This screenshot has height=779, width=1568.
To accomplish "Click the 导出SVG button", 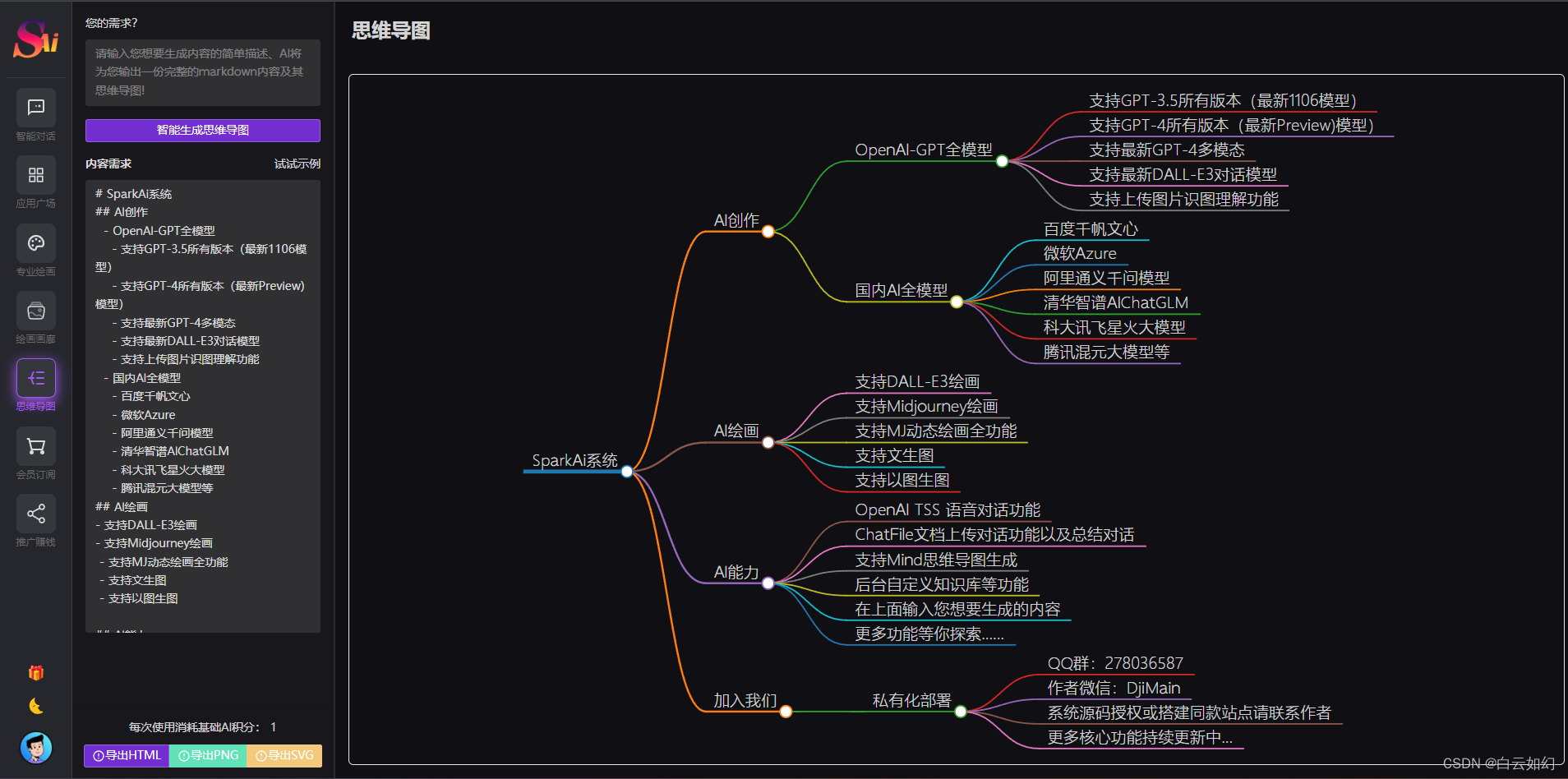I will coord(284,755).
